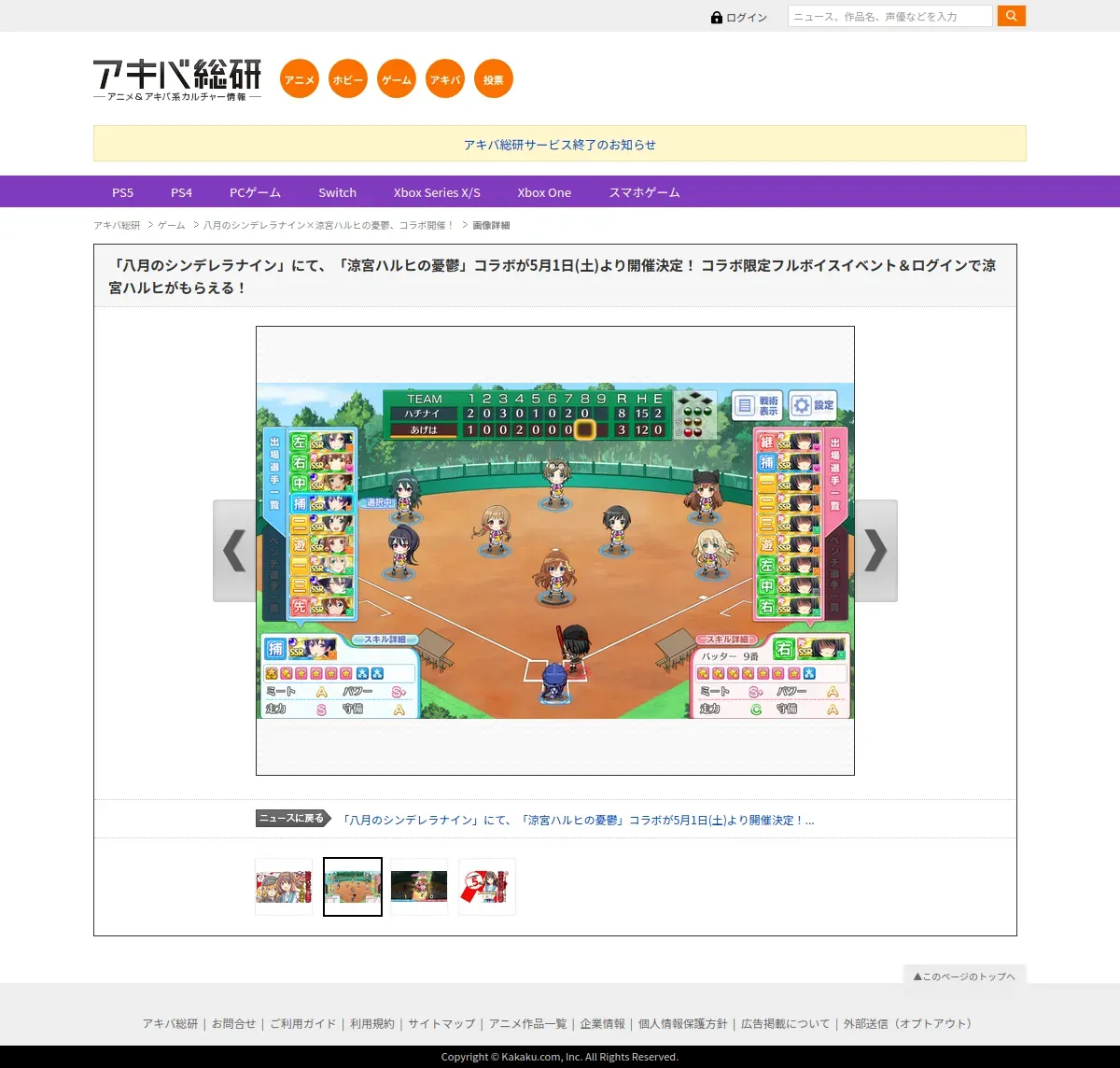This screenshot has width=1120, height=1068.
Task: Click the ログイン link
Action: pos(746,17)
